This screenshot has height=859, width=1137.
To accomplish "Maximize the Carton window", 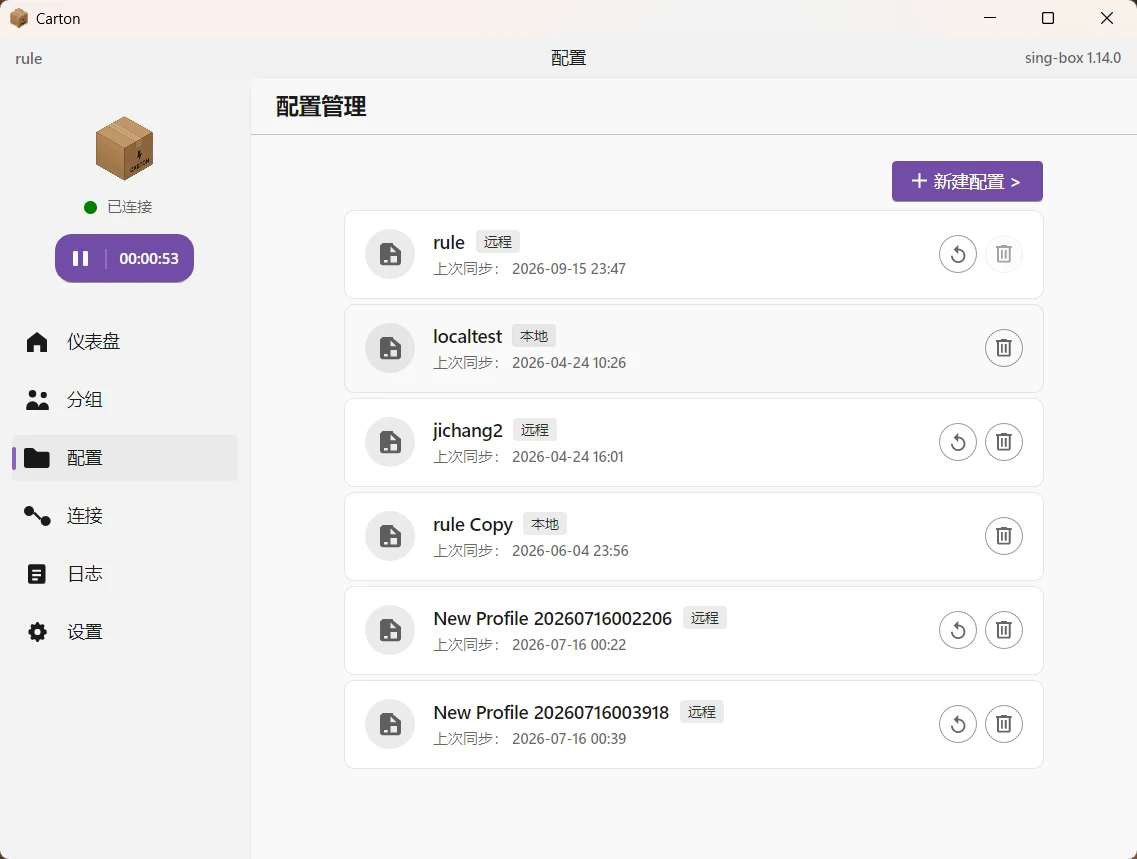I will point(1048,18).
